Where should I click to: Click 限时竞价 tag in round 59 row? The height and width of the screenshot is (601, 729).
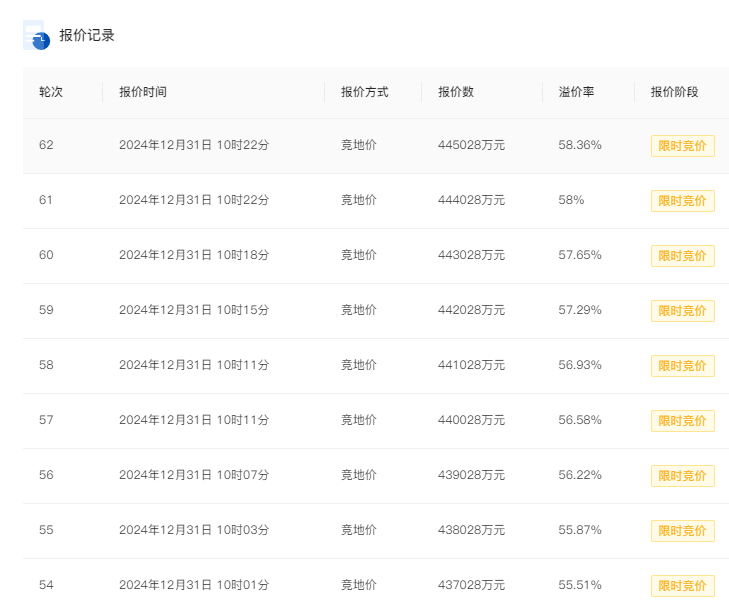point(683,311)
